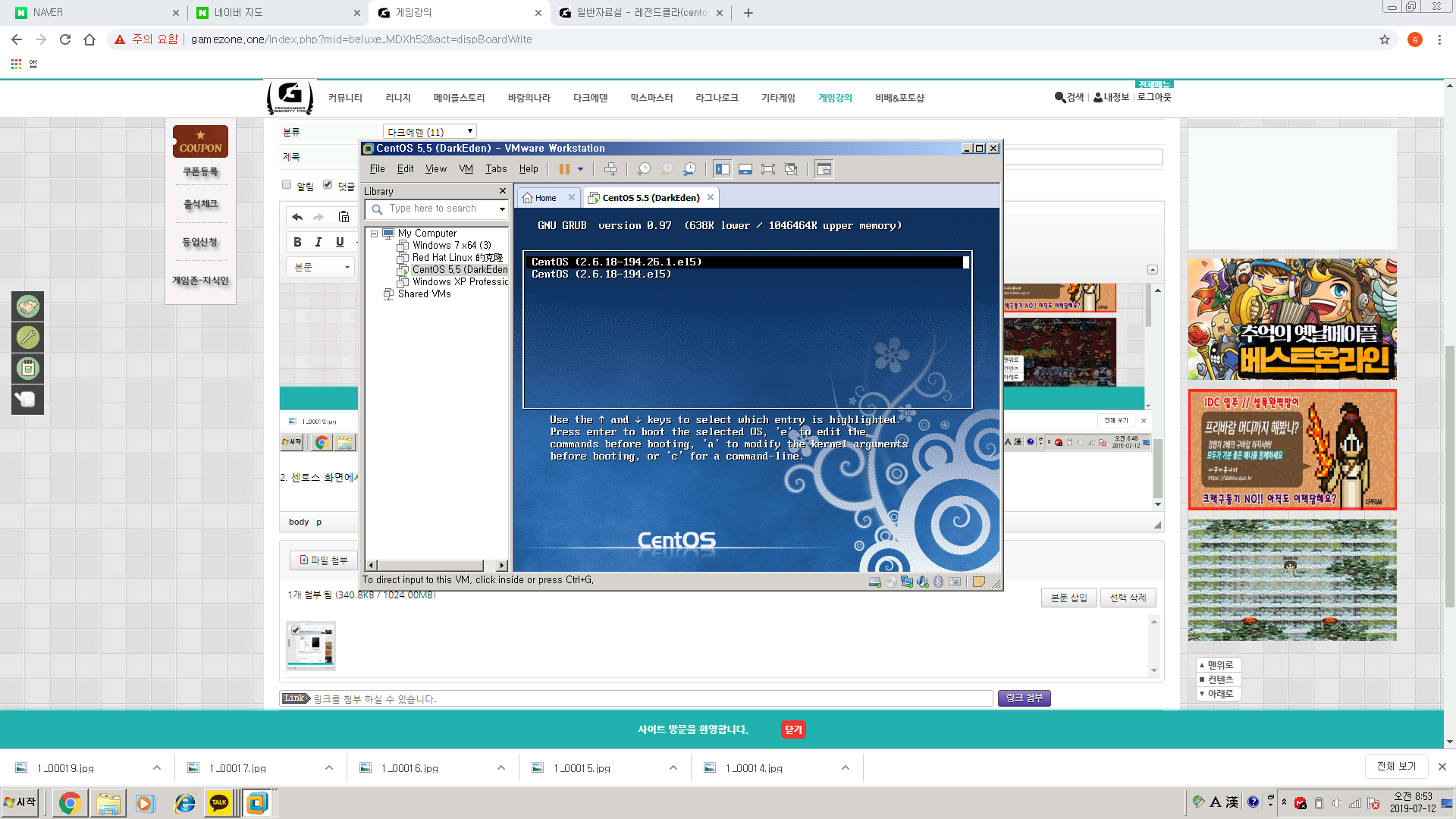
Task: Apply italic formatting in the editor
Action: tap(318, 242)
